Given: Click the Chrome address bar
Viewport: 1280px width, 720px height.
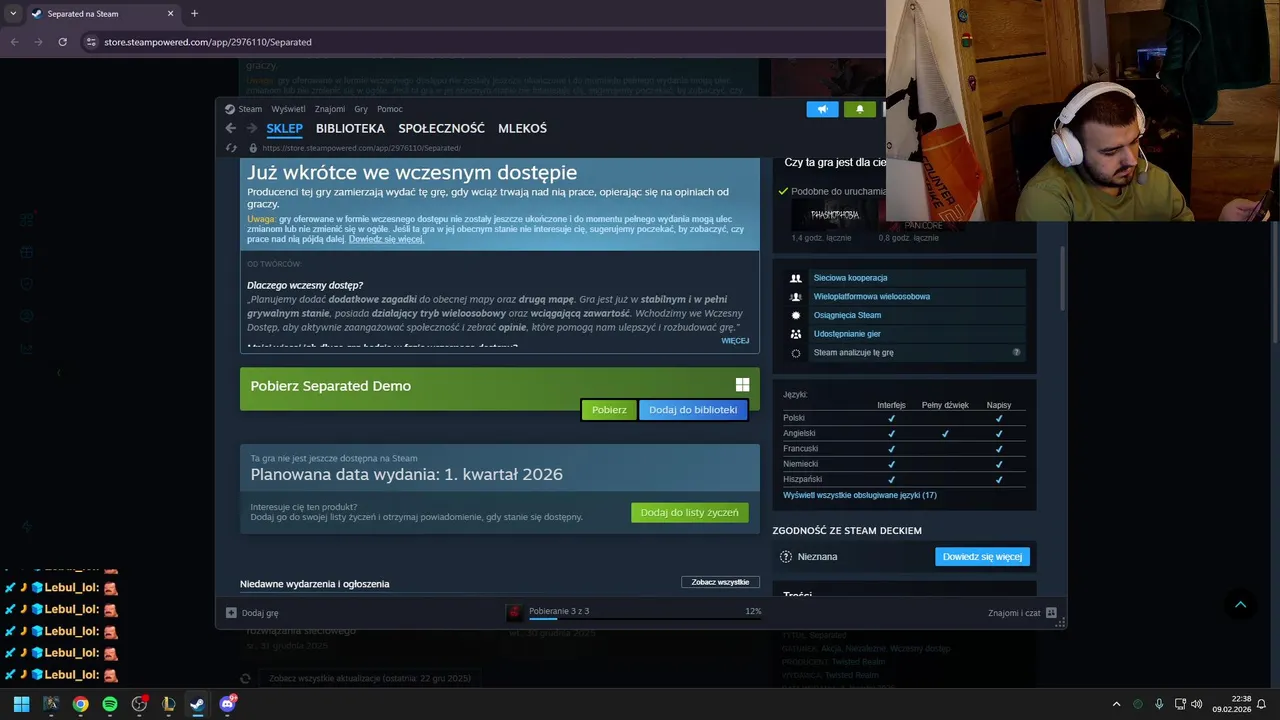Looking at the screenshot, I should 480,42.
